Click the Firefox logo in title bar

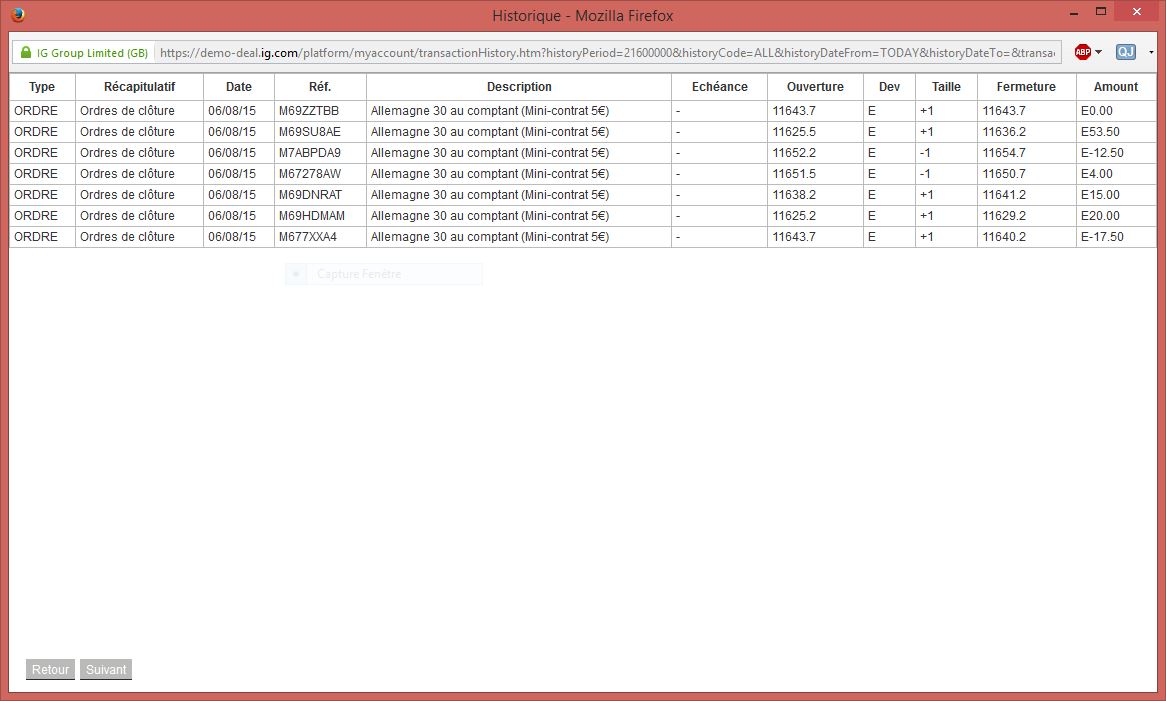coord(17,15)
